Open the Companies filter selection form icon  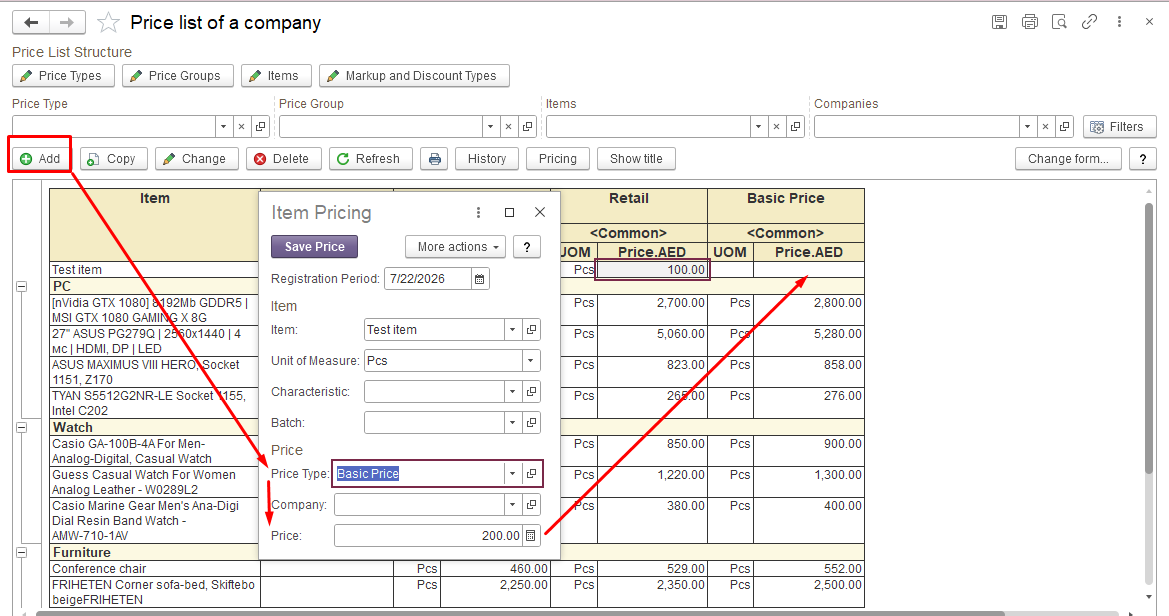tap(1065, 127)
